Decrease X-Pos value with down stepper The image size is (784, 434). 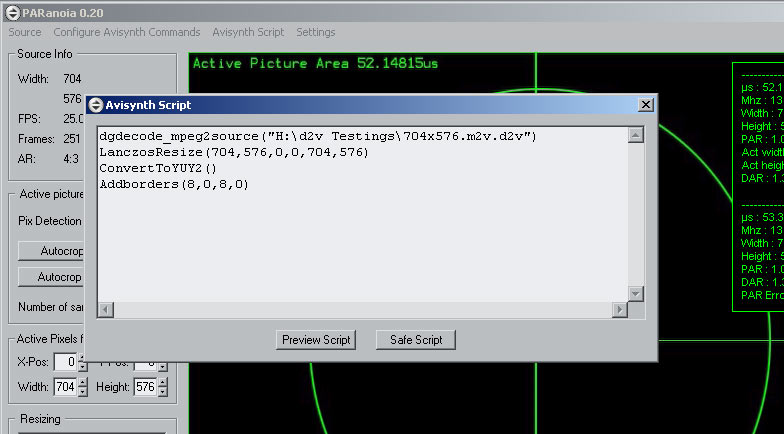pyautogui.click(x=83, y=367)
